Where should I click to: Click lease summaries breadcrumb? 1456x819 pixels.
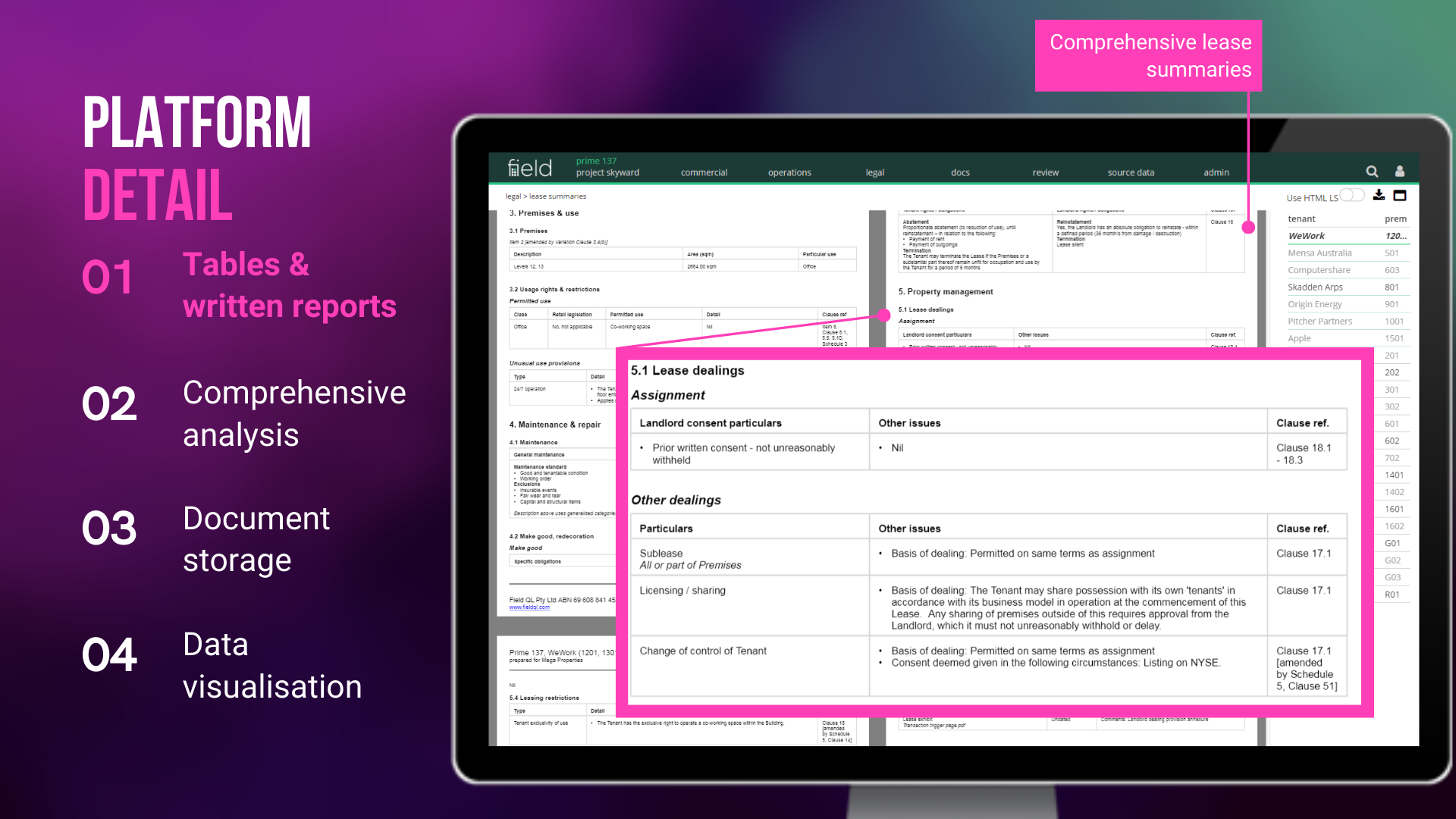tap(557, 196)
